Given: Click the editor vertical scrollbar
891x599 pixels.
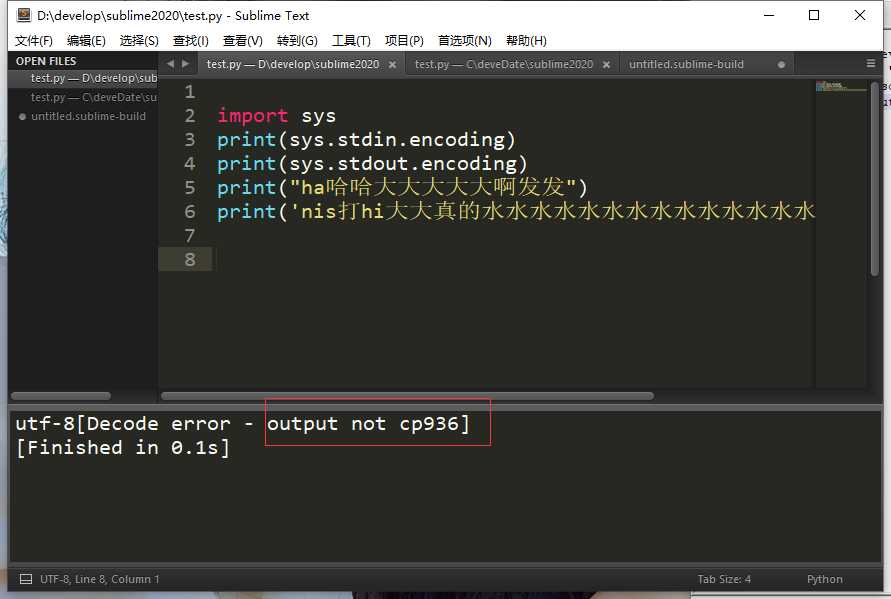Looking at the screenshot, I should [x=875, y=179].
